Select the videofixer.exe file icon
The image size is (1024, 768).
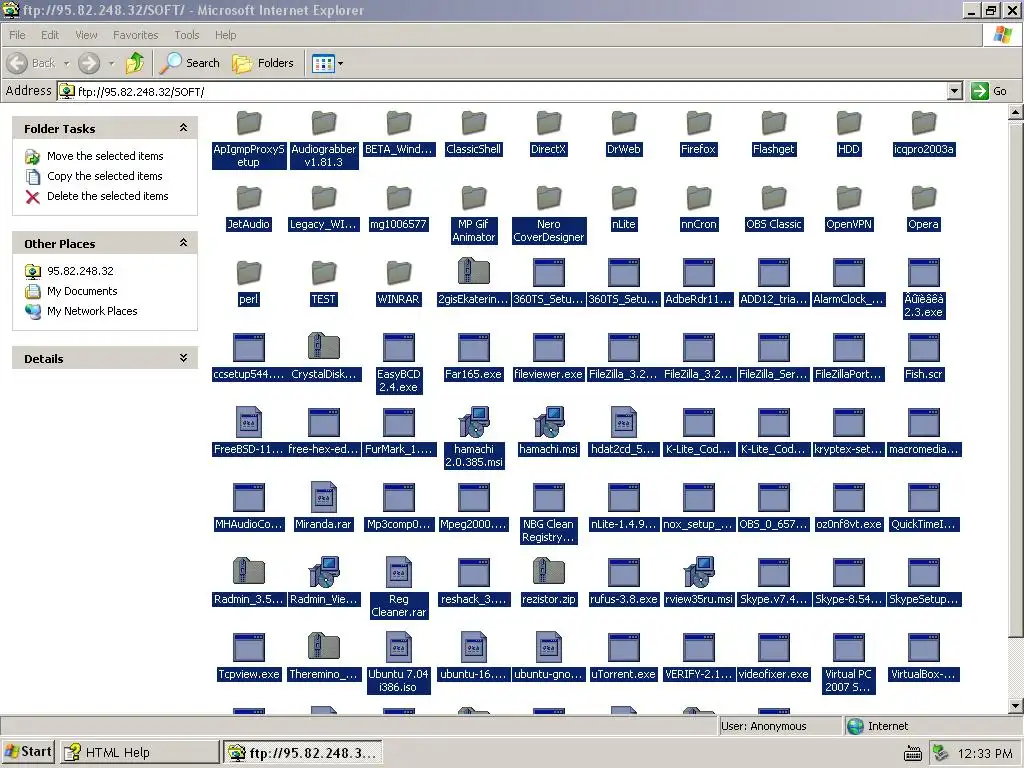click(774, 648)
